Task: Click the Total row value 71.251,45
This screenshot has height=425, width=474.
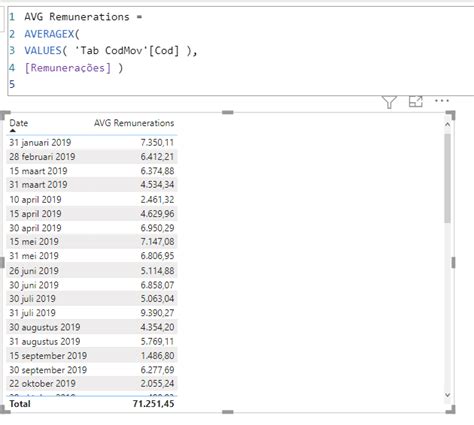Action: 153,404
